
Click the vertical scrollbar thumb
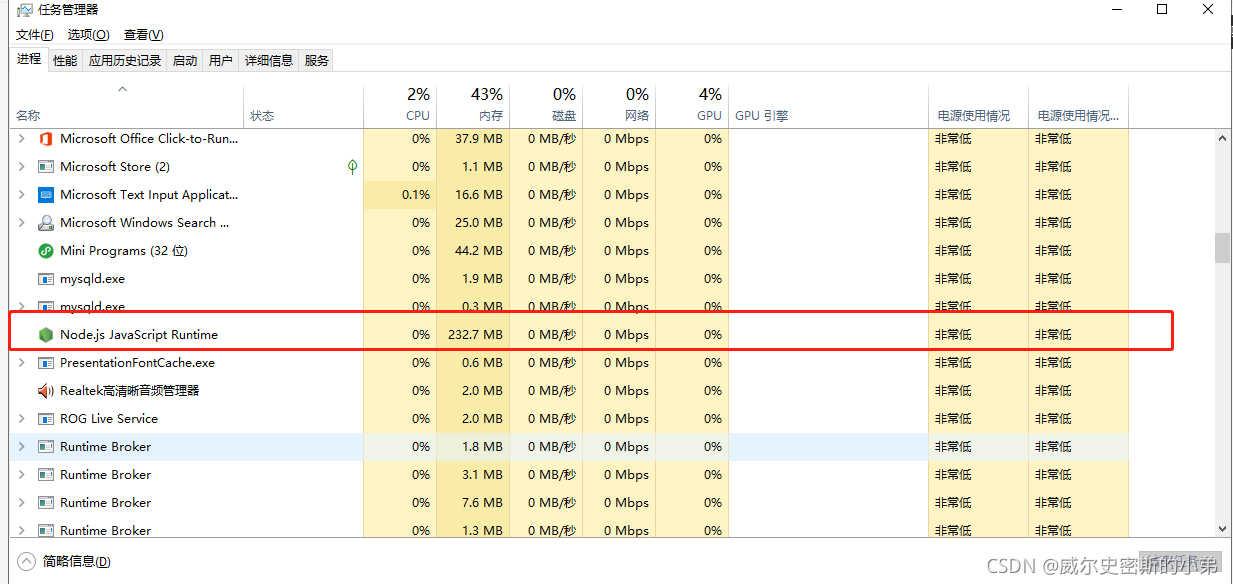[1222, 248]
